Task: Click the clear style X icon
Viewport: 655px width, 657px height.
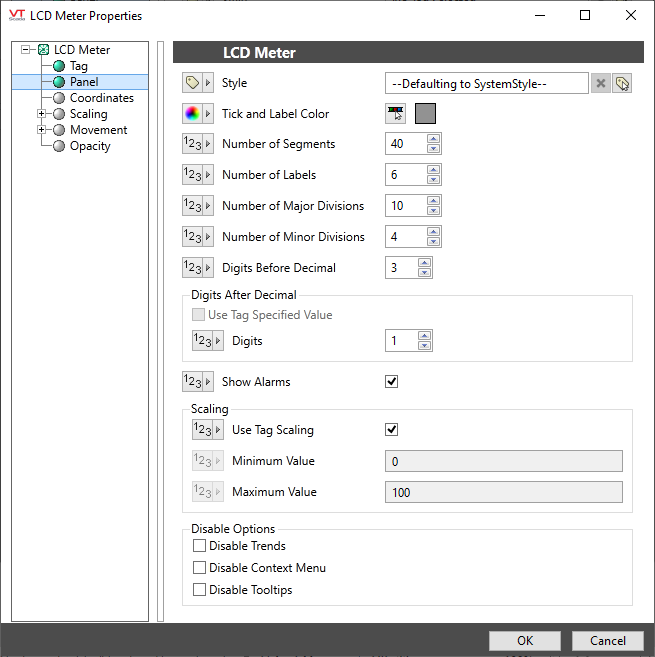Action: 600,83
